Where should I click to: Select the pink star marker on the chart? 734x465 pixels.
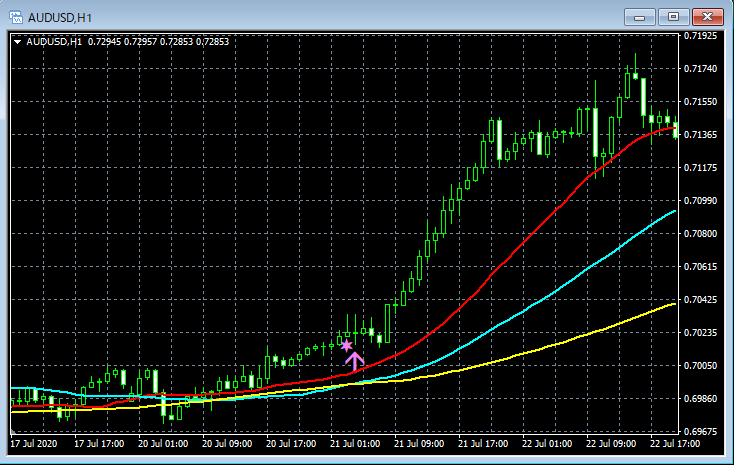[x=346, y=346]
